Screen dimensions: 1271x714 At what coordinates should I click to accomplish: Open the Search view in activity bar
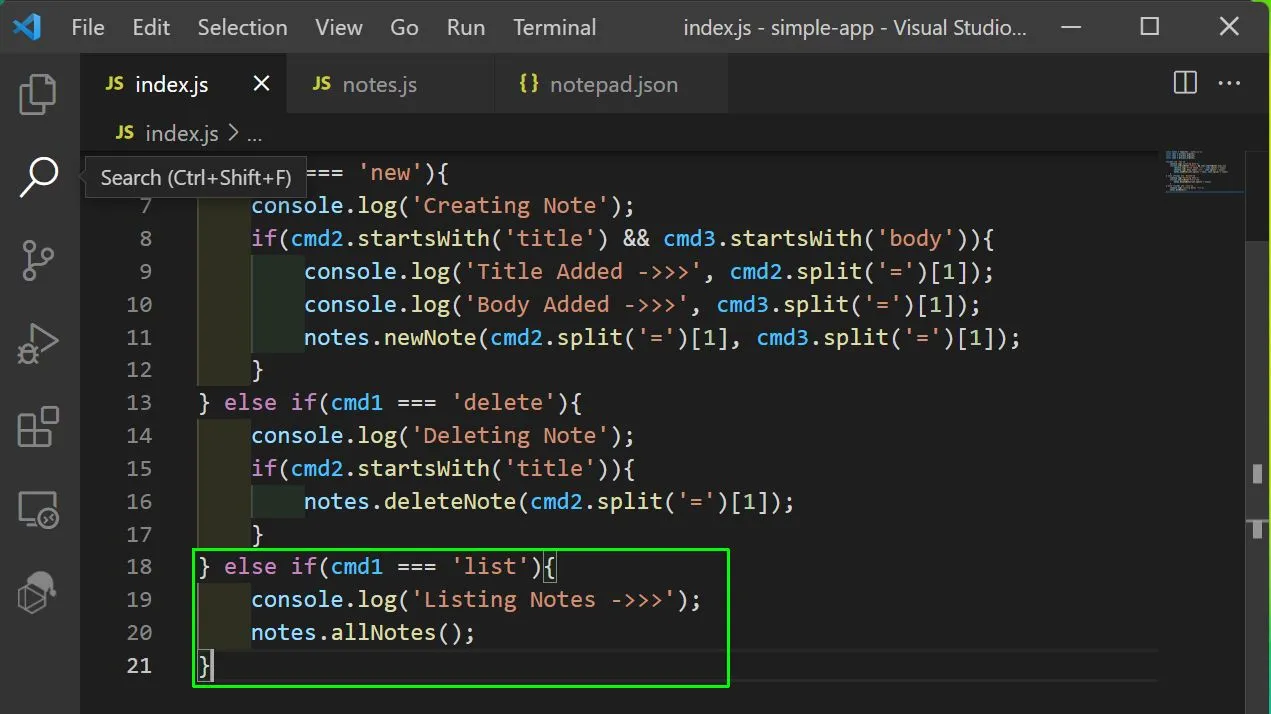pos(39,178)
